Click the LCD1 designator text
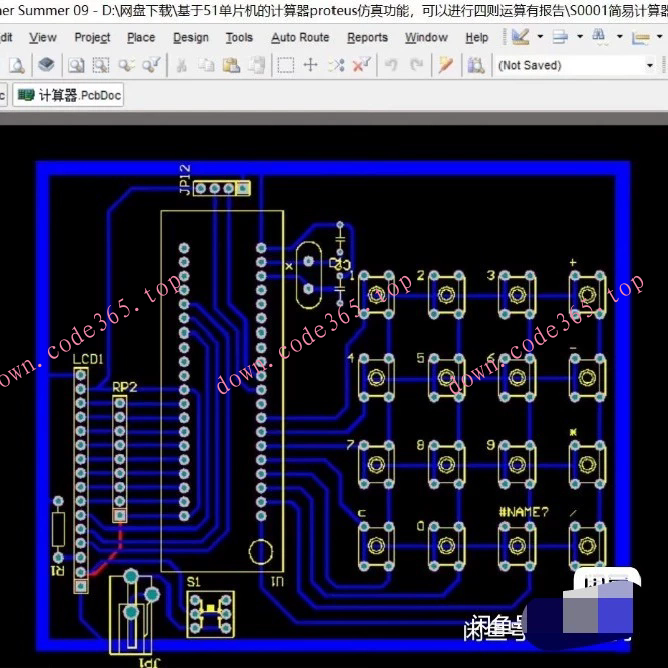 (88, 359)
